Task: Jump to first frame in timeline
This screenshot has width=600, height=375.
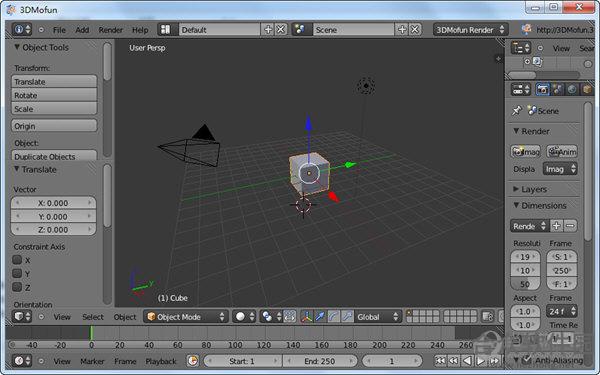Action: (x=440, y=361)
